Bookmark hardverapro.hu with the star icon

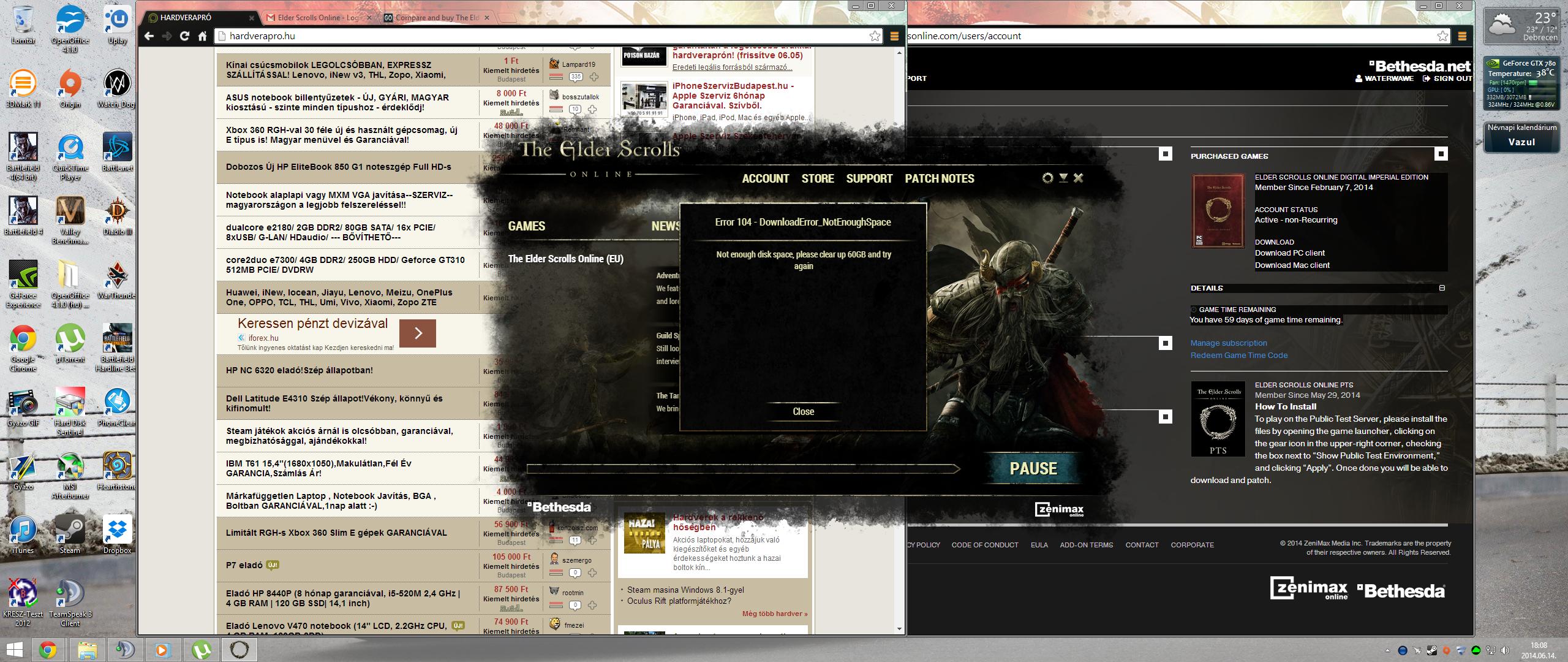875,36
